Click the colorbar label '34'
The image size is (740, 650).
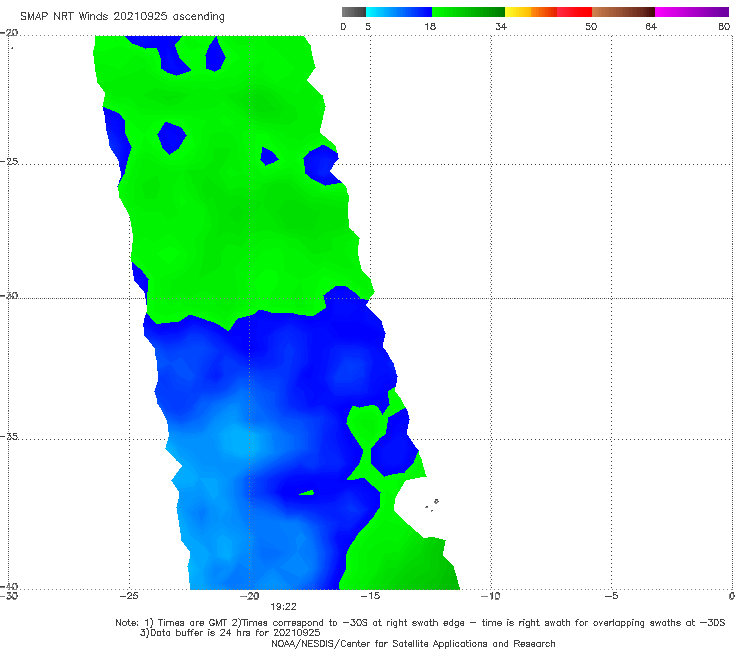[501, 26]
